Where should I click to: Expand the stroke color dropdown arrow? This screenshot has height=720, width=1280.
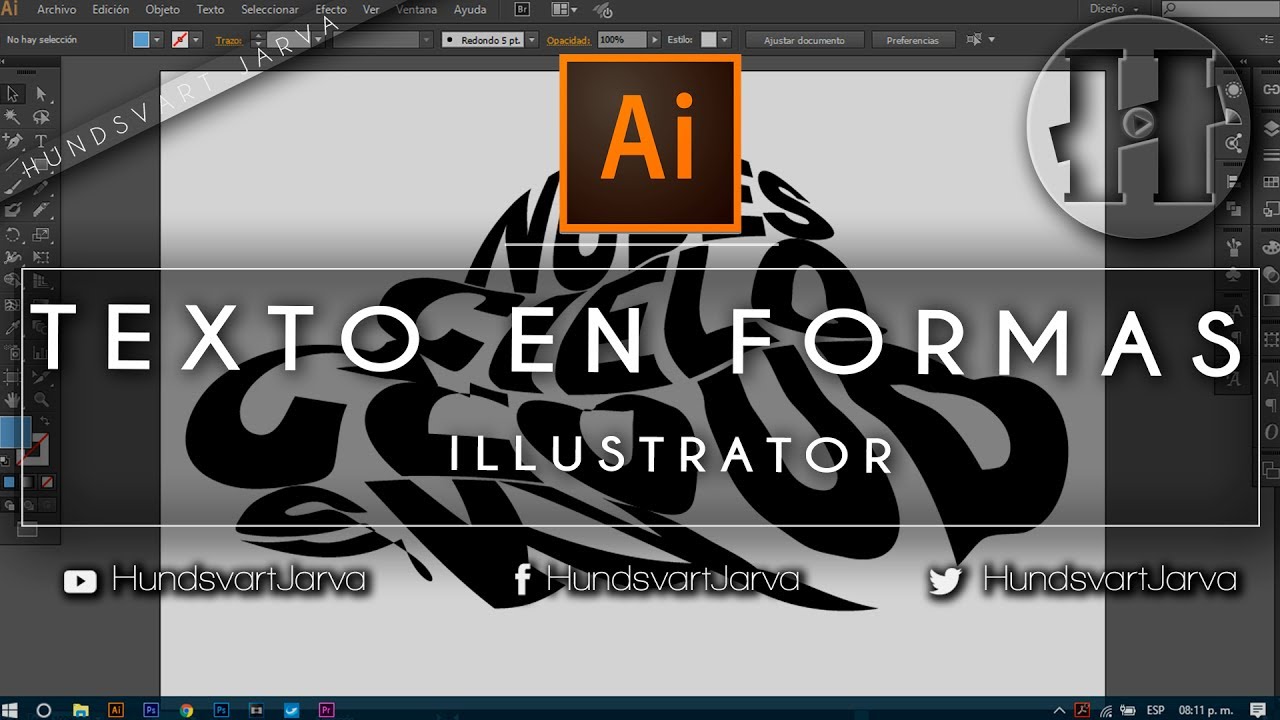coord(196,40)
